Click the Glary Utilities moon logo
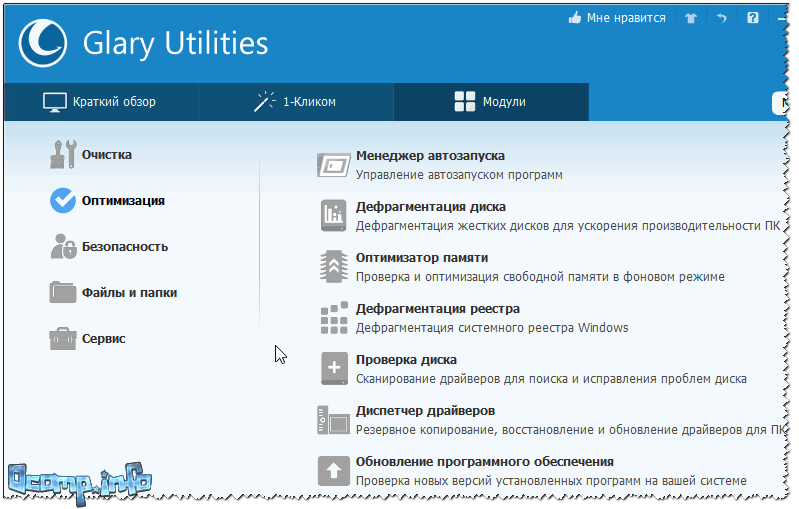This screenshot has height=509, width=799. (42, 43)
